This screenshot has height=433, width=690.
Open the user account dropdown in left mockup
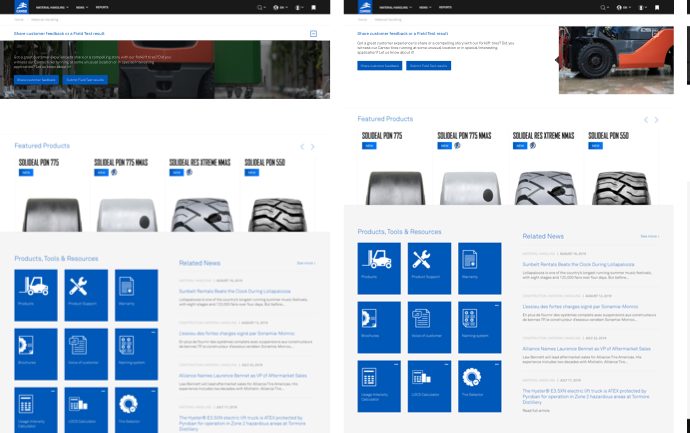[299, 7]
